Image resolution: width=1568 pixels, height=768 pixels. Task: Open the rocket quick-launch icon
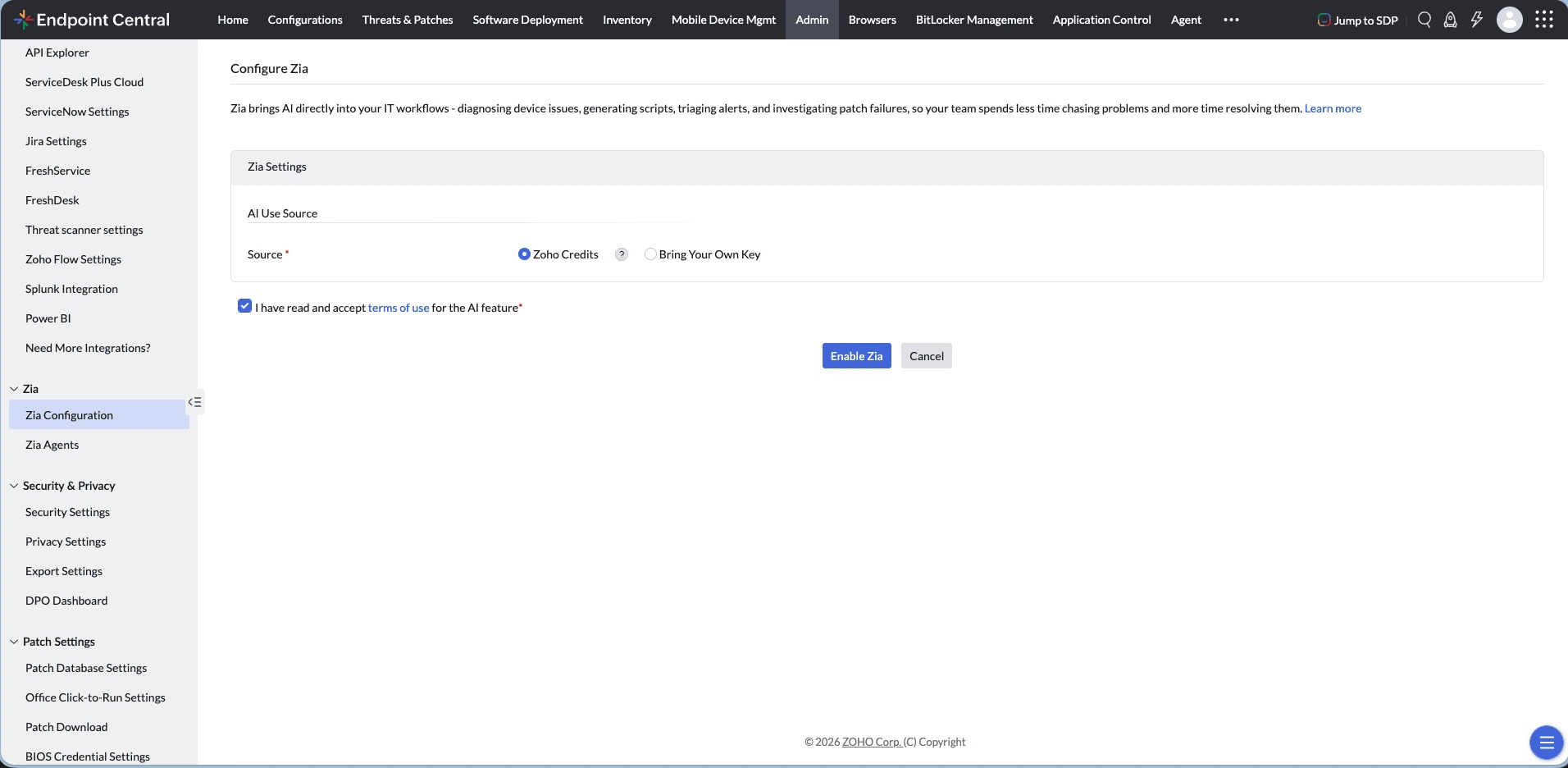(x=1451, y=20)
